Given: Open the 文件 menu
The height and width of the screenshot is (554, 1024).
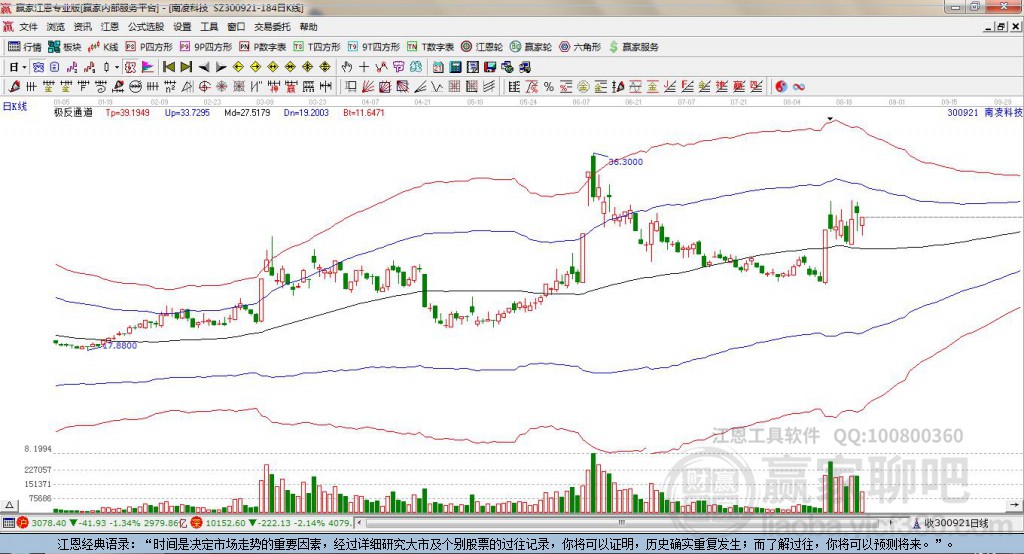Looking at the screenshot, I should tap(28, 27).
